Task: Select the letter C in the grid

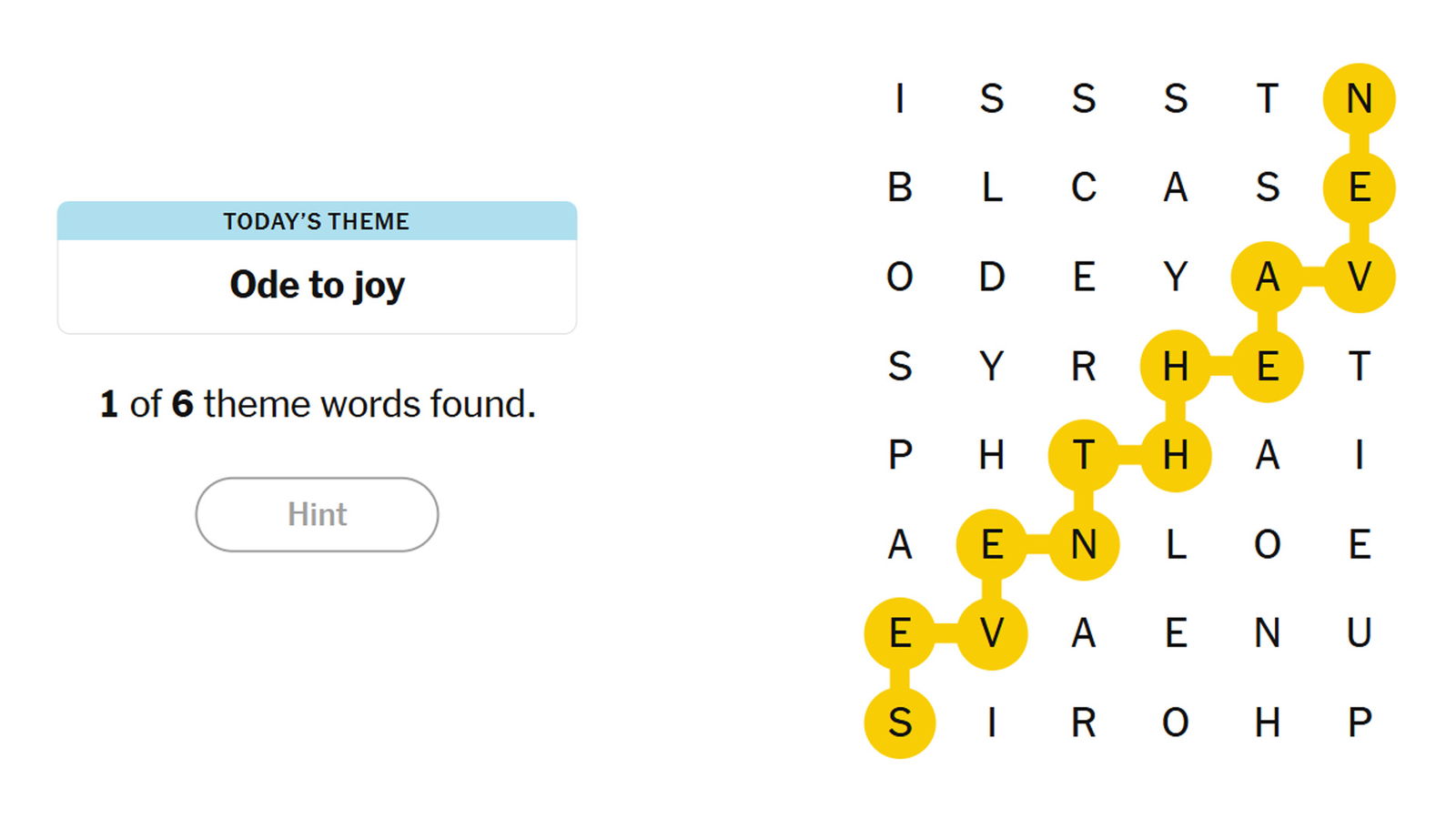Action: coord(1083,187)
